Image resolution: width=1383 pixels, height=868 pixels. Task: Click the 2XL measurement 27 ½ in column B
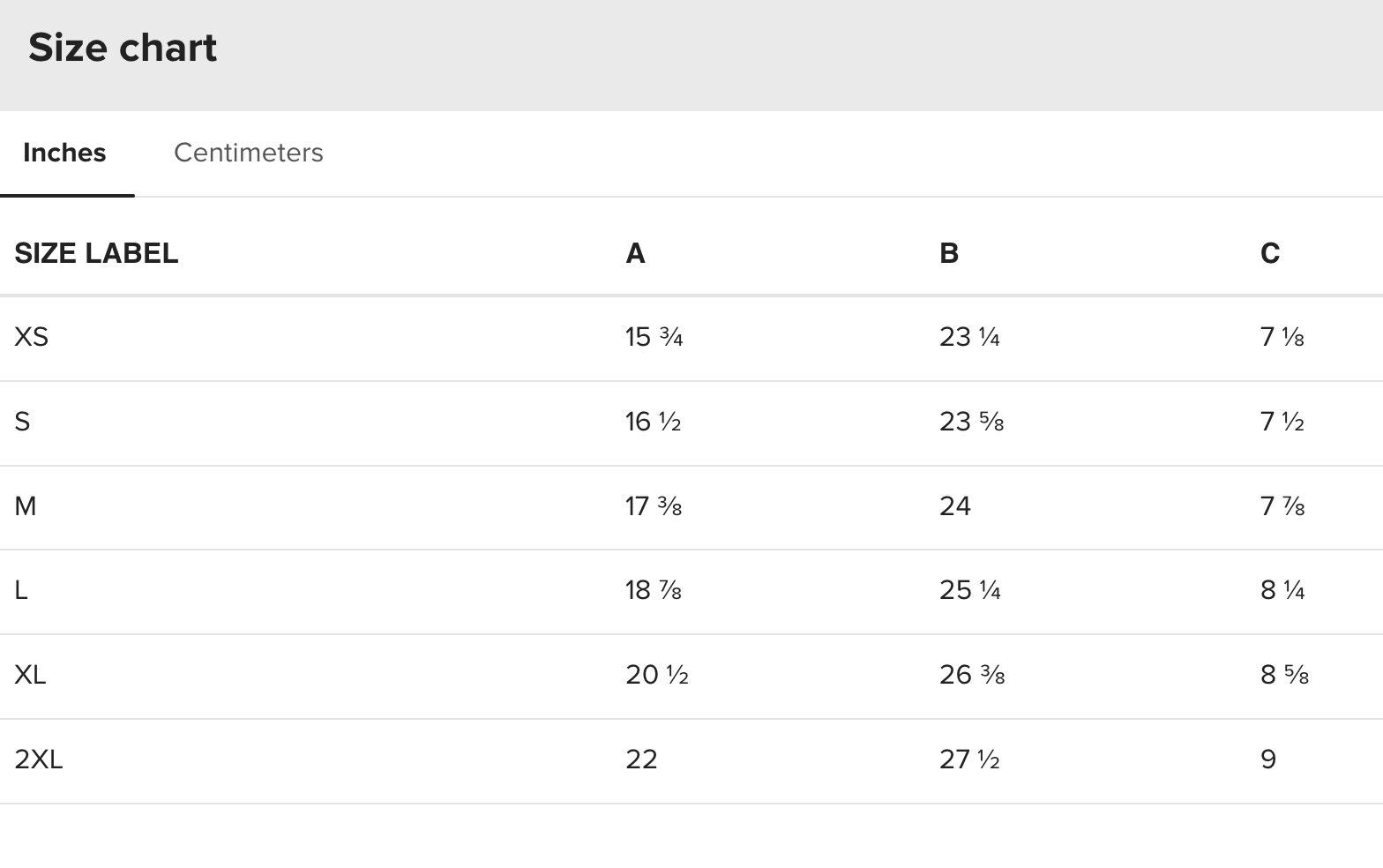coord(969,759)
